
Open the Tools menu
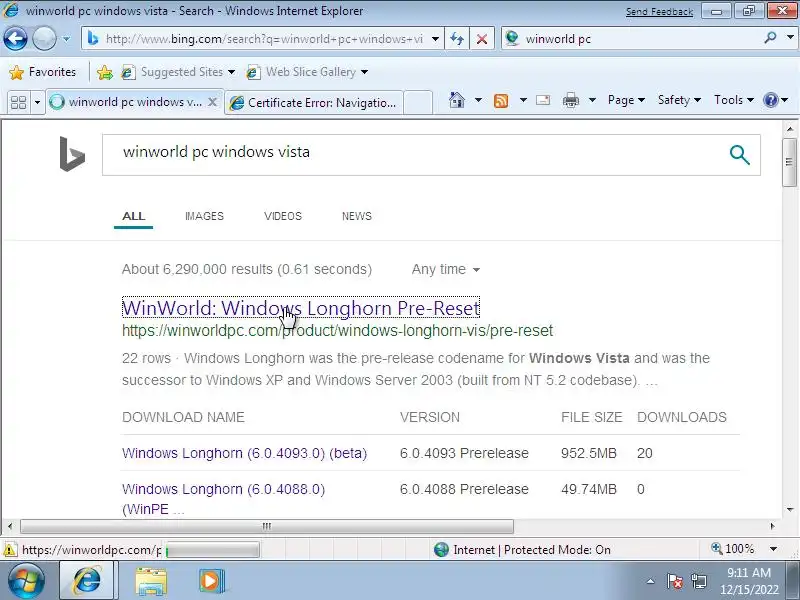coord(734,100)
